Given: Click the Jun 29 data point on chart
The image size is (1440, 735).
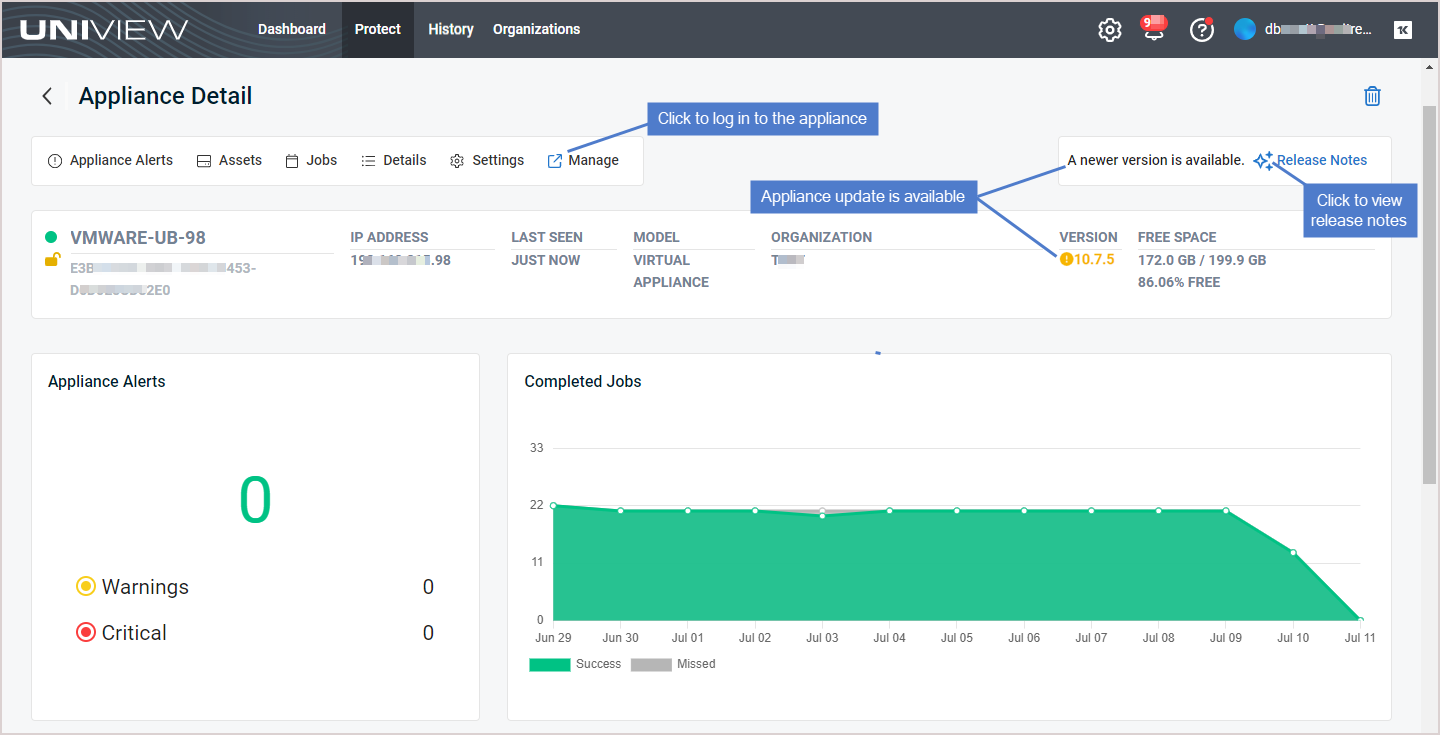Looking at the screenshot, I should pyautogui.click(x=553, y=506).
